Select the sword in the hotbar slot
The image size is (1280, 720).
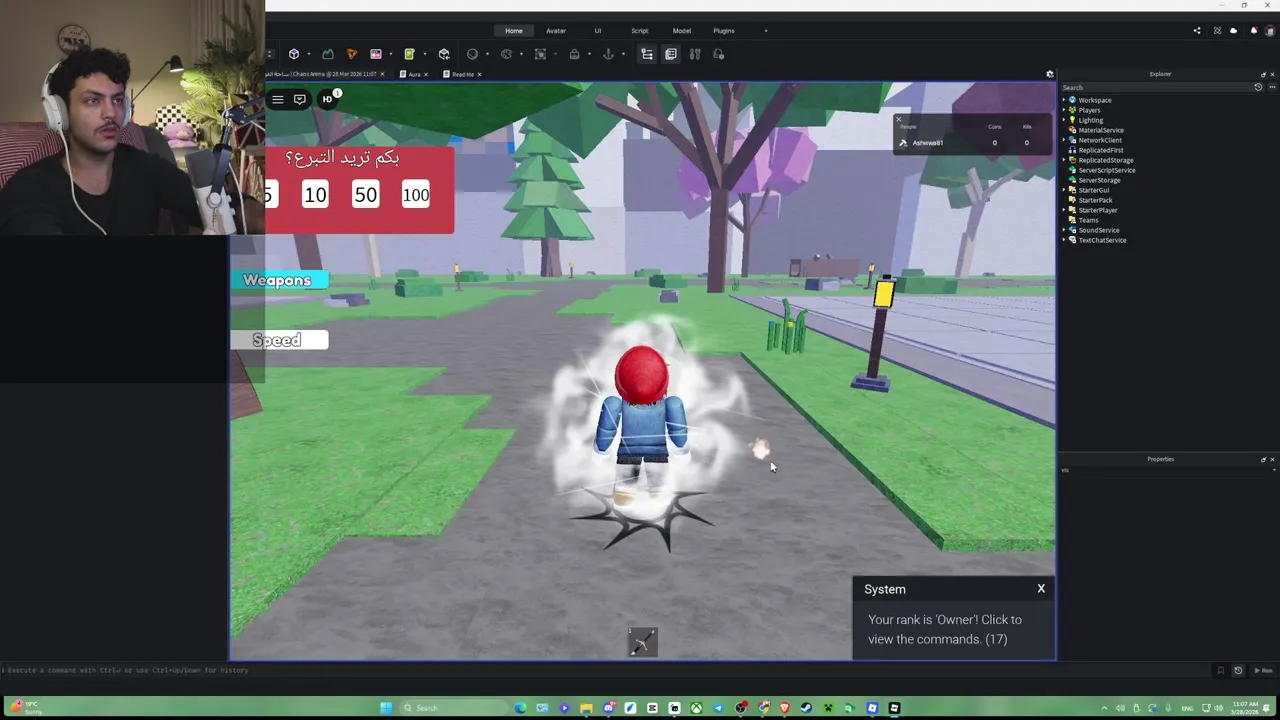point(642,642)
